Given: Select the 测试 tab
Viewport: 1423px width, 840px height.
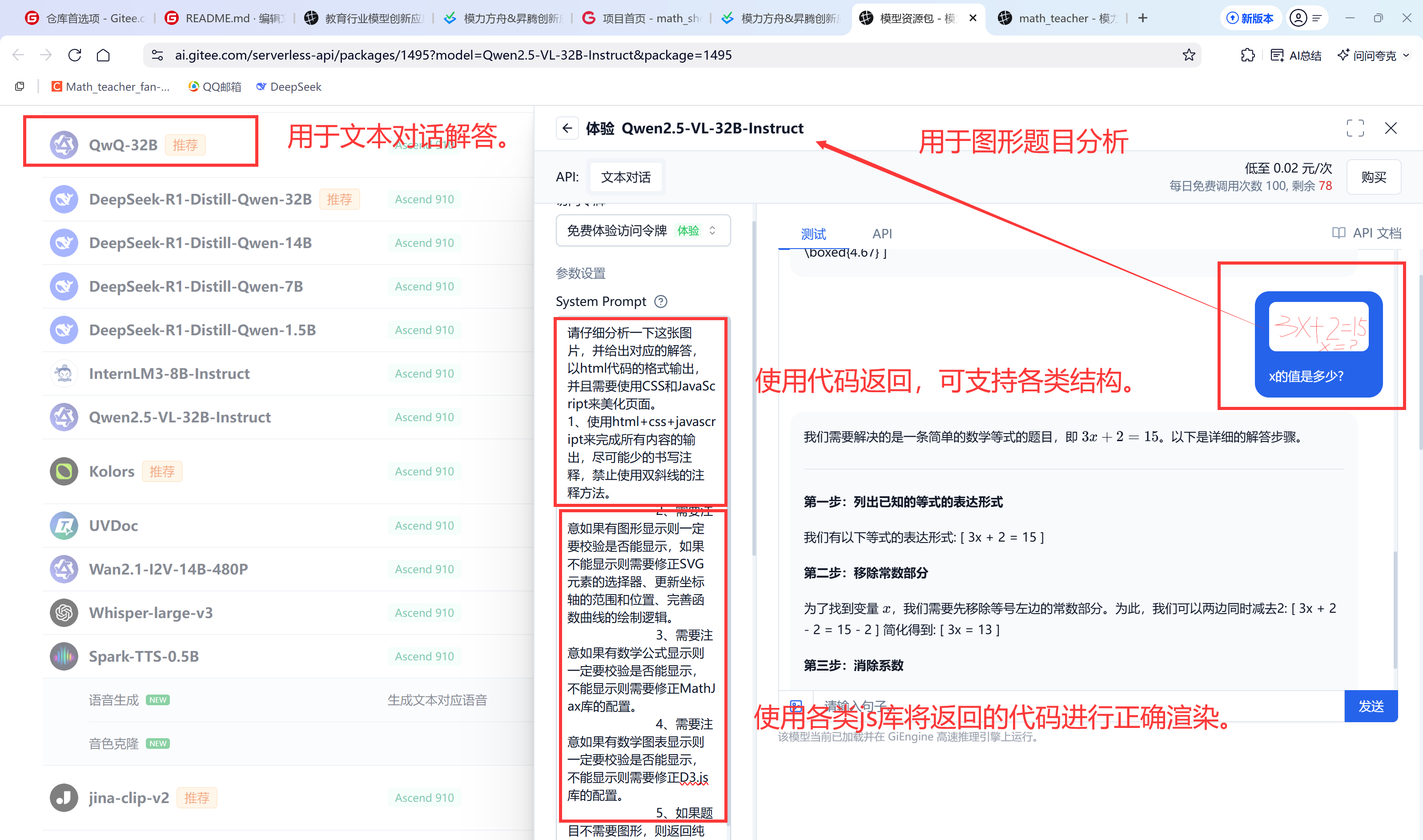Looking at the screenshot, I should click(x=813, y=234).
